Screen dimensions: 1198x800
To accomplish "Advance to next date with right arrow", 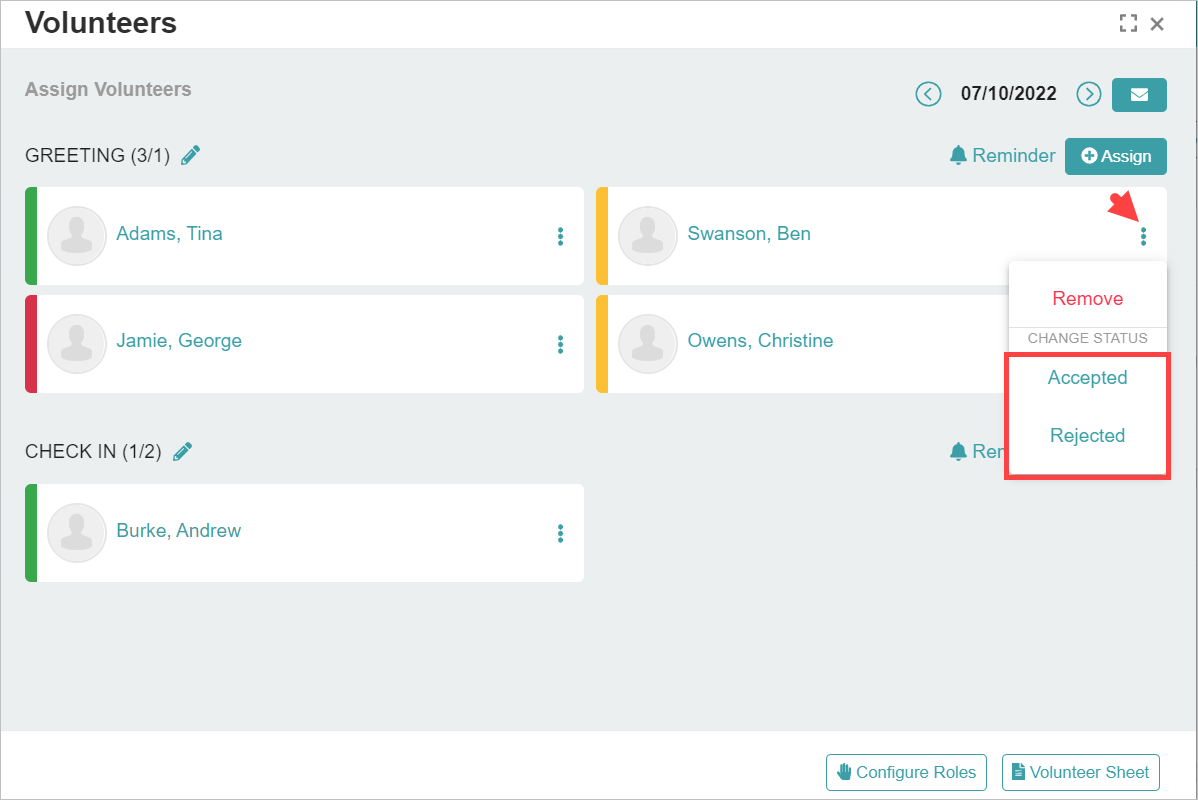I will (1088, 94).
